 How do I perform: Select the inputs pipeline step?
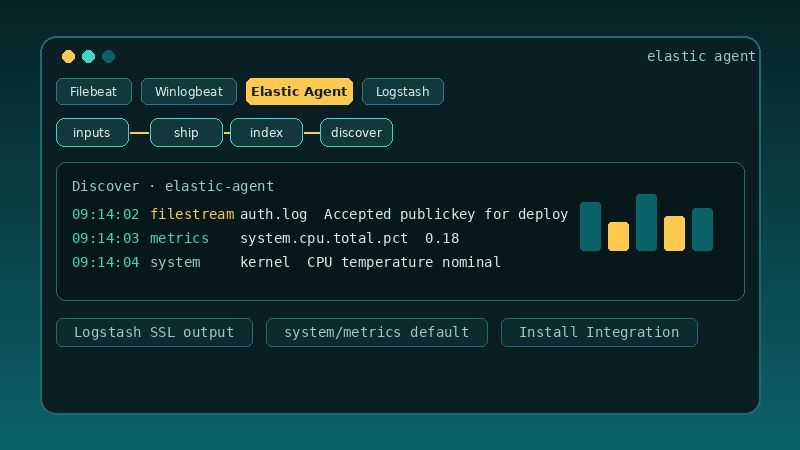pyautogui.click(x=92, y=133)
